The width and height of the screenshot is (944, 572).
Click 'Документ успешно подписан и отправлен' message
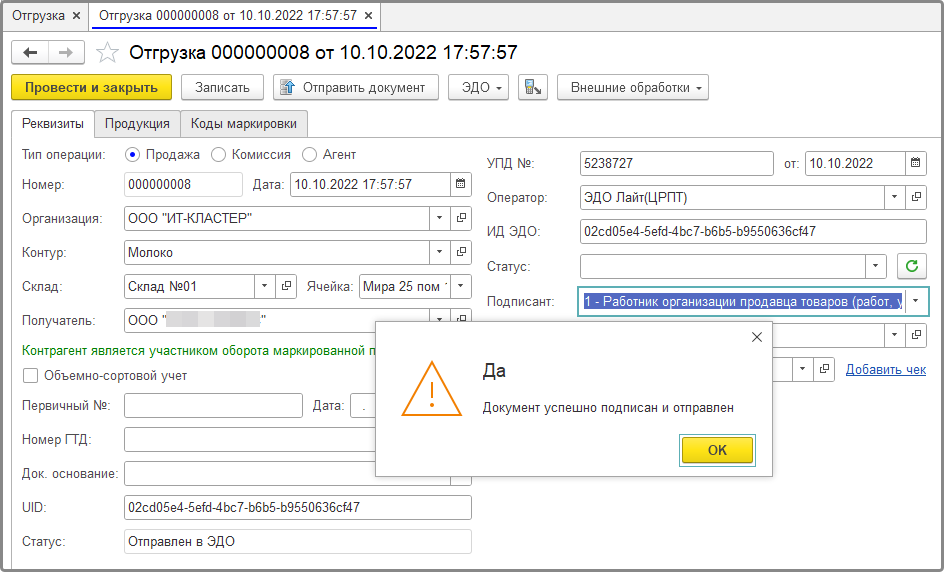coord(608,408)
